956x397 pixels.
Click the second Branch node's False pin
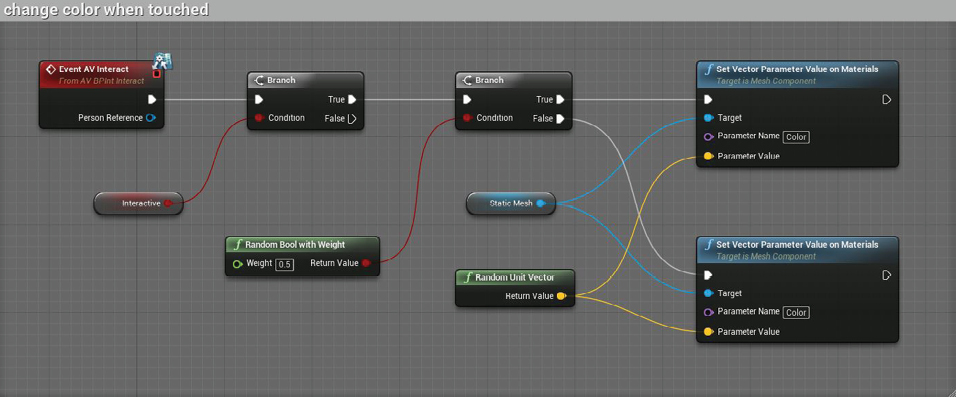560,118
